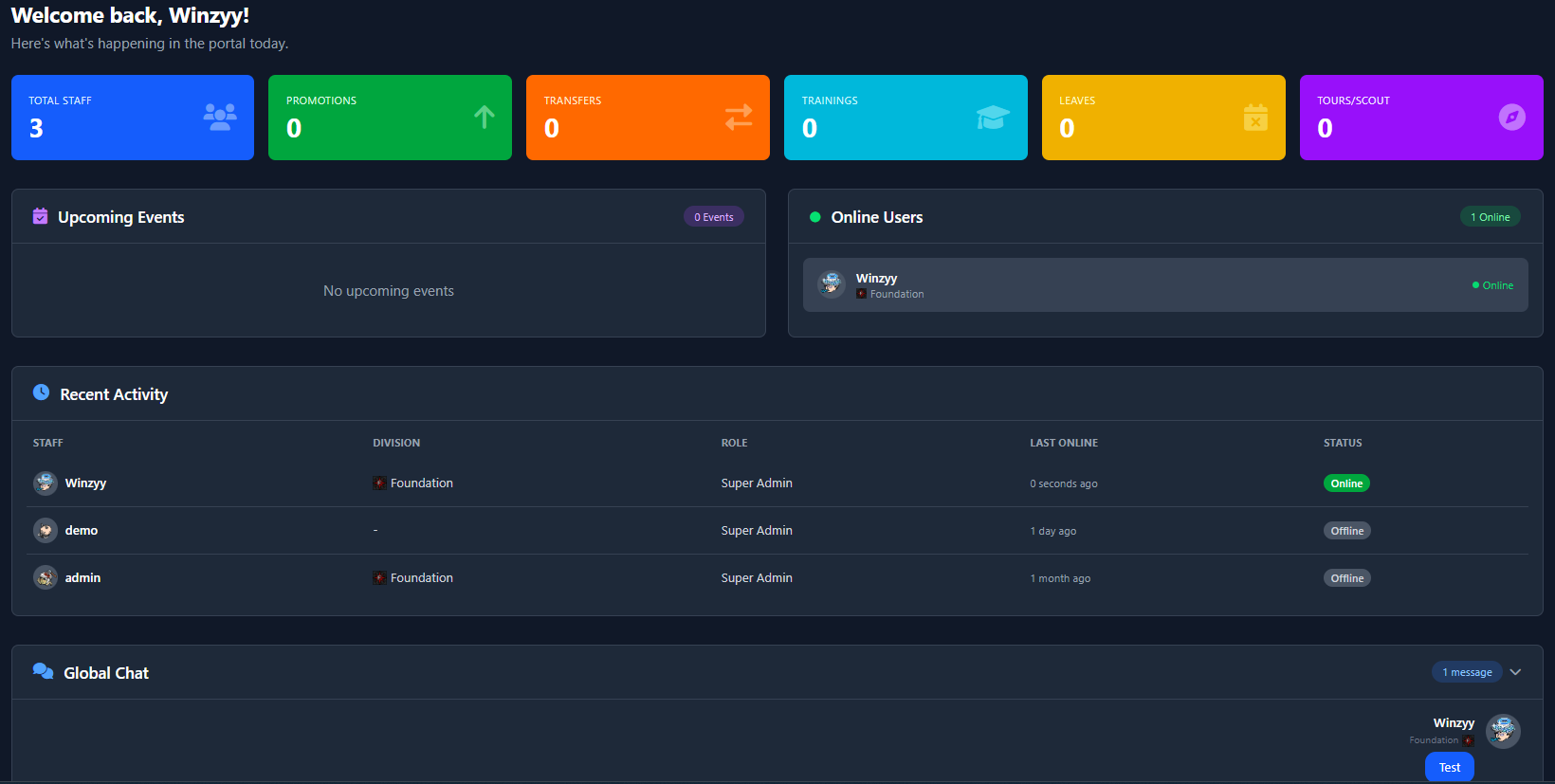This screenshot has height=784, width=1555.
Task: Click the Test chat message bubble
Action: click(1450, 767)
